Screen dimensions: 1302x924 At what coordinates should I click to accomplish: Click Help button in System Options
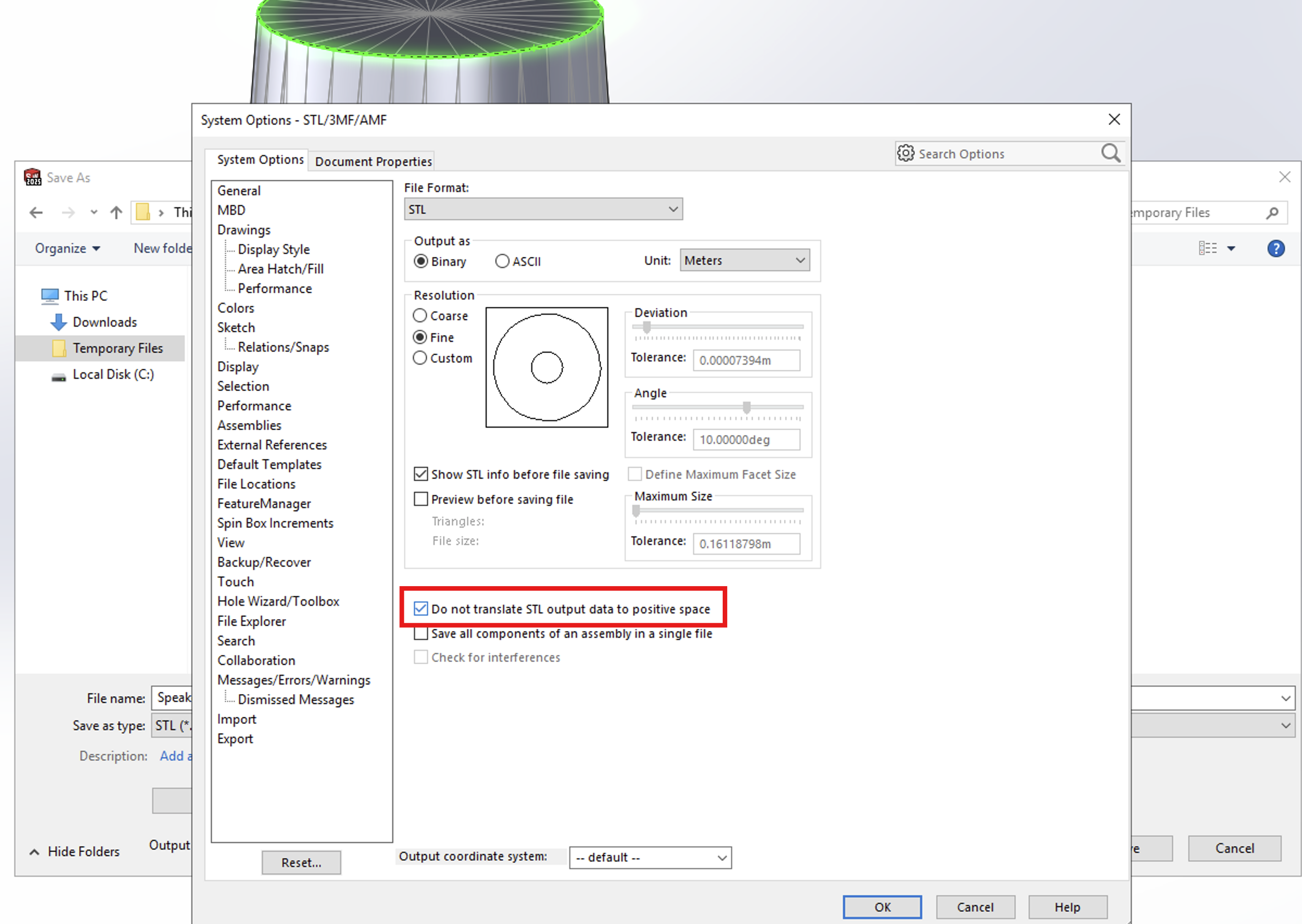pyautogui.click(x=1067, y=908)
